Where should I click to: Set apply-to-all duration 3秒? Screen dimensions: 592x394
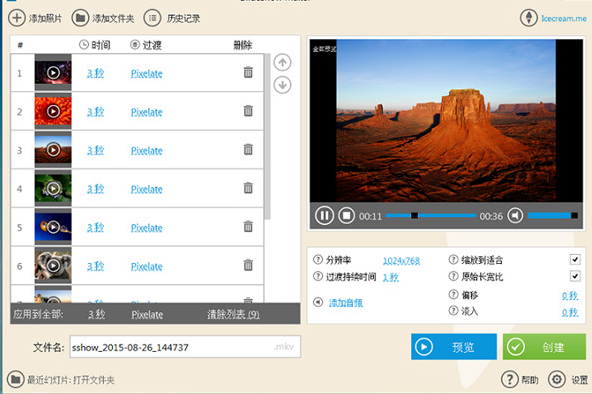97,314
